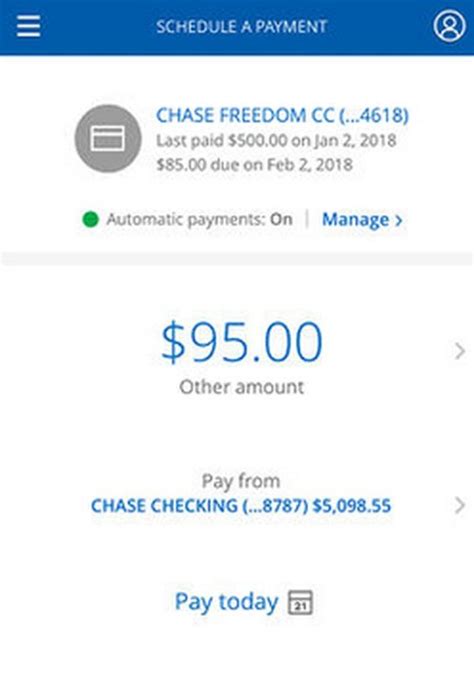The image size is (474, 682).
Task: Choose the Other amount label
Action: (242, 387)
